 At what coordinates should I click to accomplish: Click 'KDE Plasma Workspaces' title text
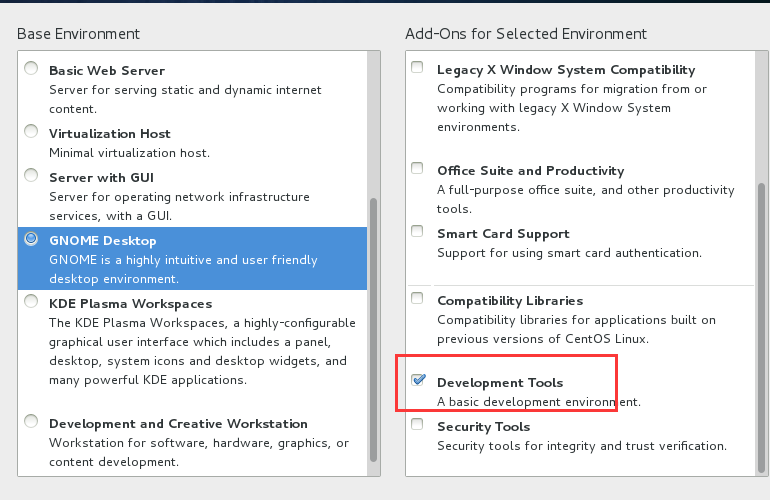point(131,304)
